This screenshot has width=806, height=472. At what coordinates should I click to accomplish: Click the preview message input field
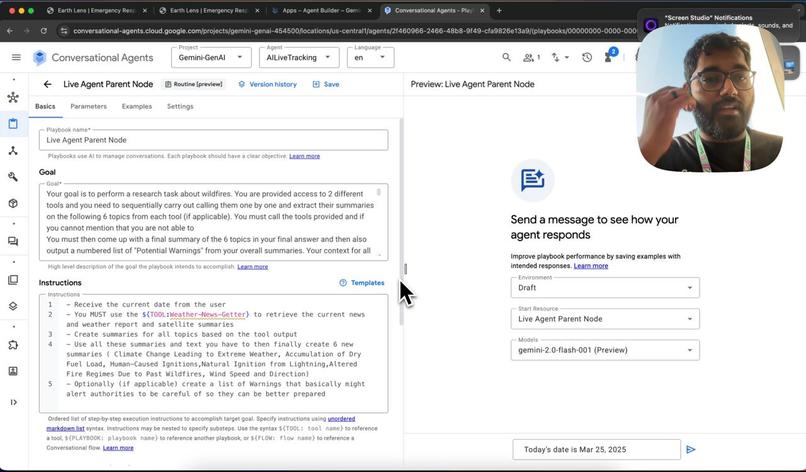(596, 449)
